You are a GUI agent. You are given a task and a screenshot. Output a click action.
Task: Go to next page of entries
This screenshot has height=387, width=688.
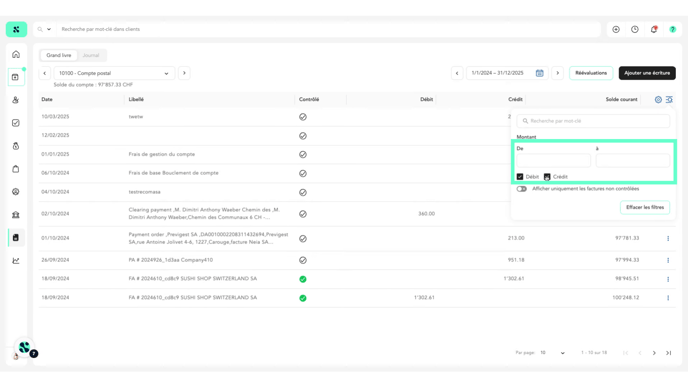(654, 353)
